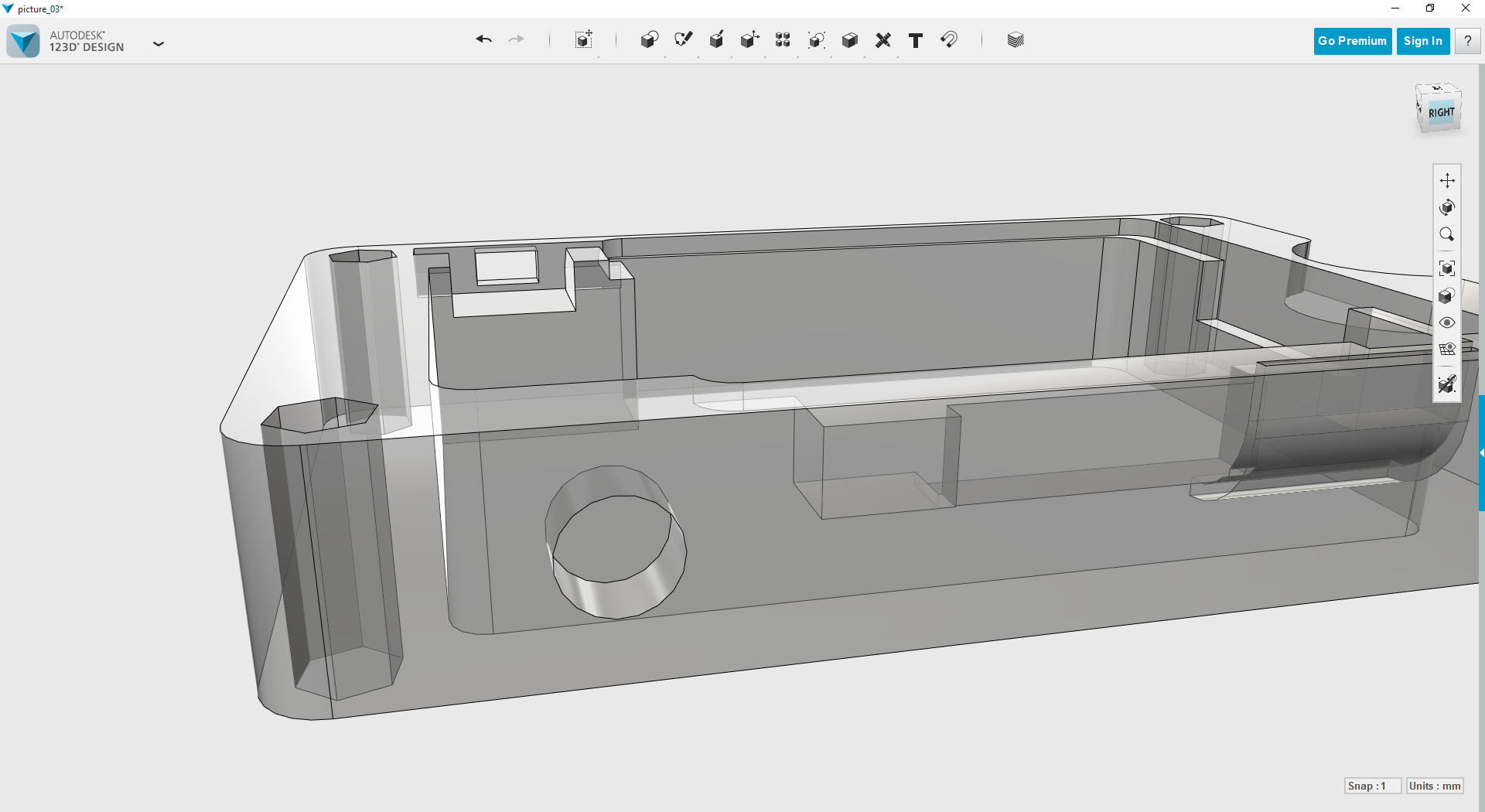Viewport: 1485px width, 812px height.
Task: Undo the last action
Action: (x=483, y=39)
